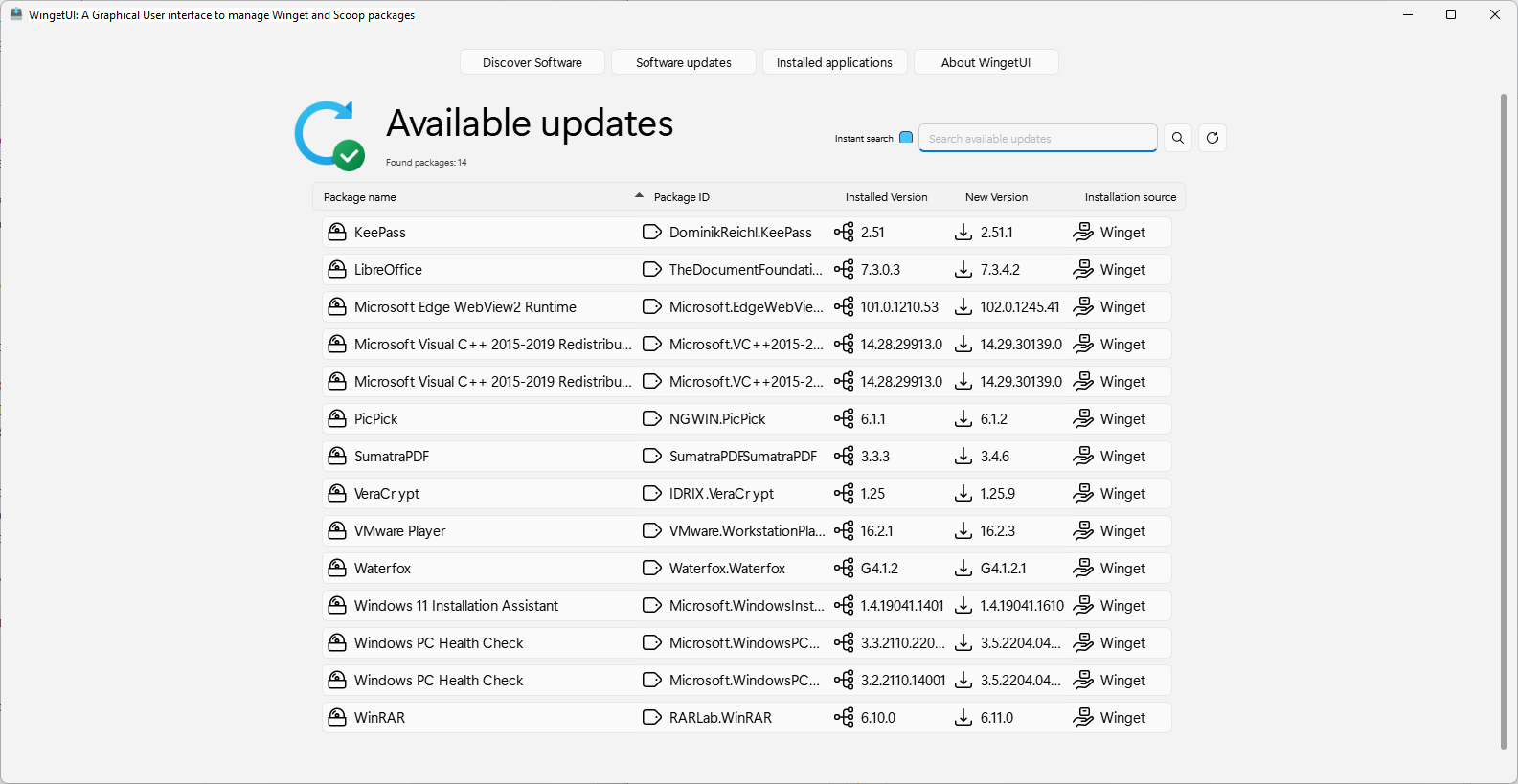The height and width of the screenshot is (784, 1518).
Task: Select the SumatraPDF package name
Action: coord(392,457)
